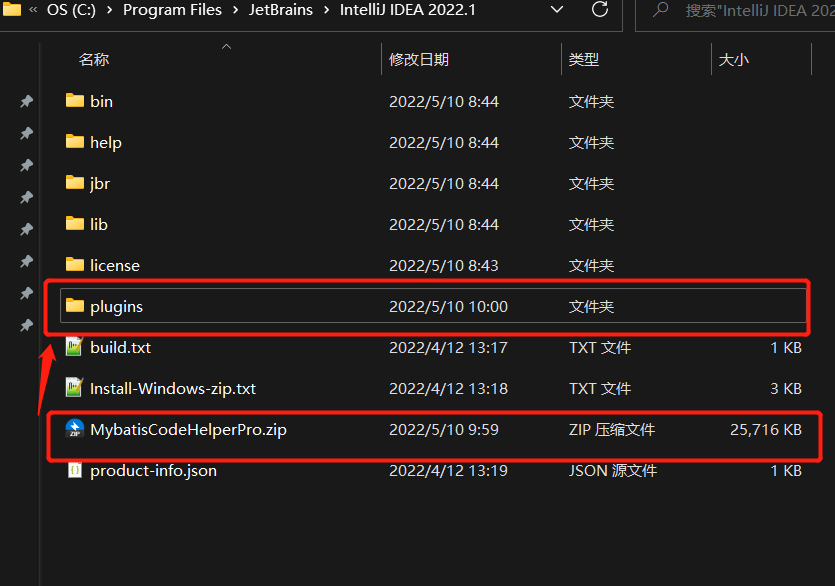Select the jbr folder icon

pyautogui.click(x=75, y=183)
